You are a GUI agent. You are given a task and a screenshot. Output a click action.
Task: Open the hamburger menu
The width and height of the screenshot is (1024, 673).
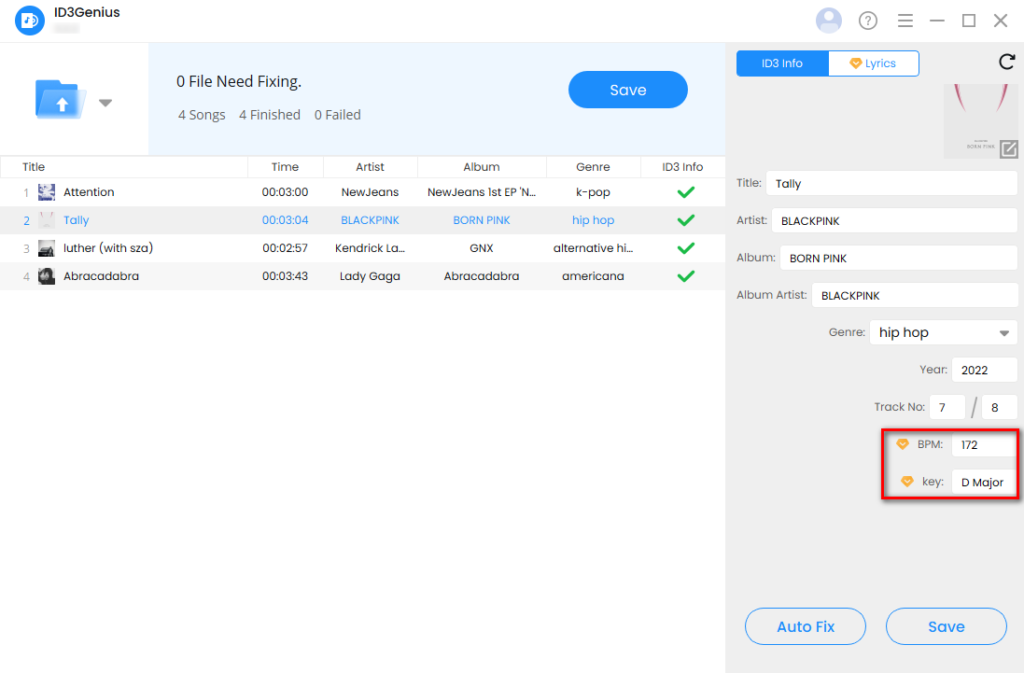[x=905, y=20]
